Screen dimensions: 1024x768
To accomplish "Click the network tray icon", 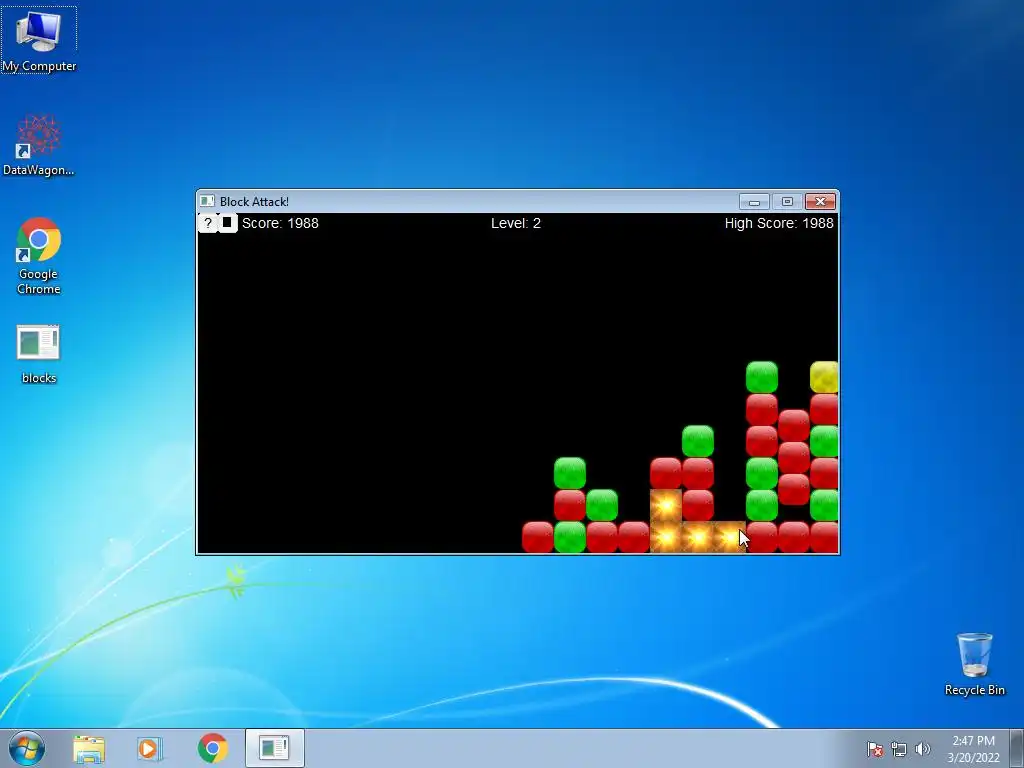I will pos(899,749).
